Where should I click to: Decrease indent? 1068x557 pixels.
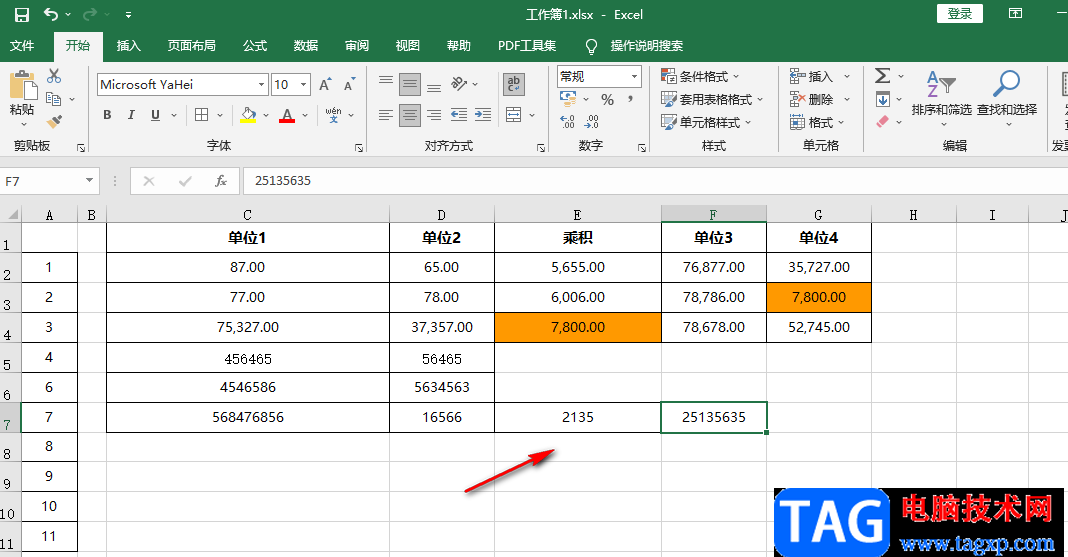point(459,114)
